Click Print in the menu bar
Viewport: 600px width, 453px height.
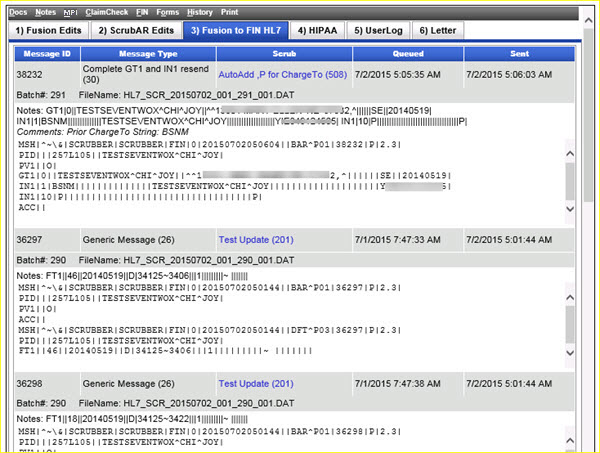tap(229, 12)
